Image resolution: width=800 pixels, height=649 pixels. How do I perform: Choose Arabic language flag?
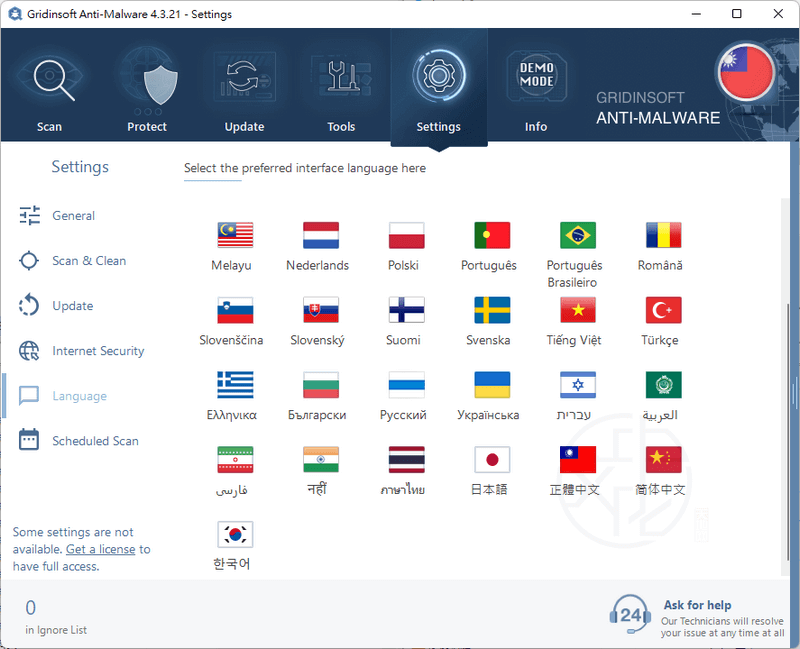pos(664,385)
